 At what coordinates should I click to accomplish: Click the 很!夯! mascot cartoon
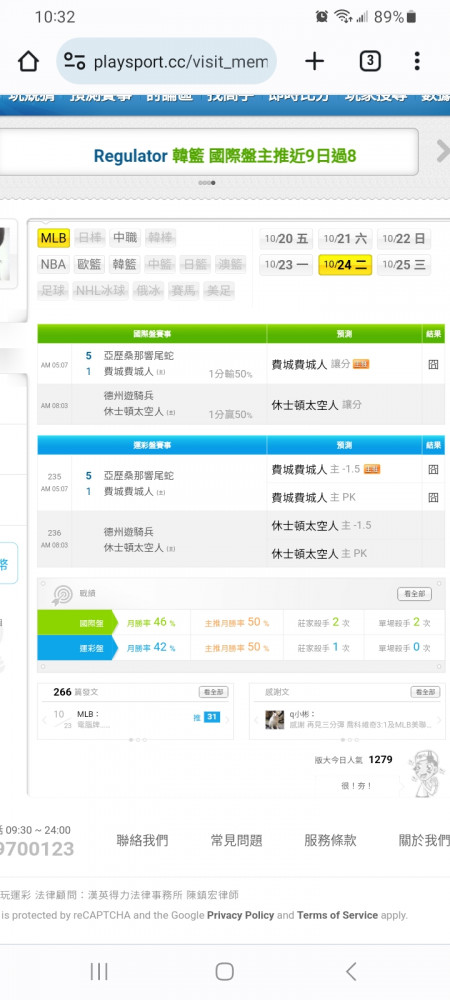425,774
